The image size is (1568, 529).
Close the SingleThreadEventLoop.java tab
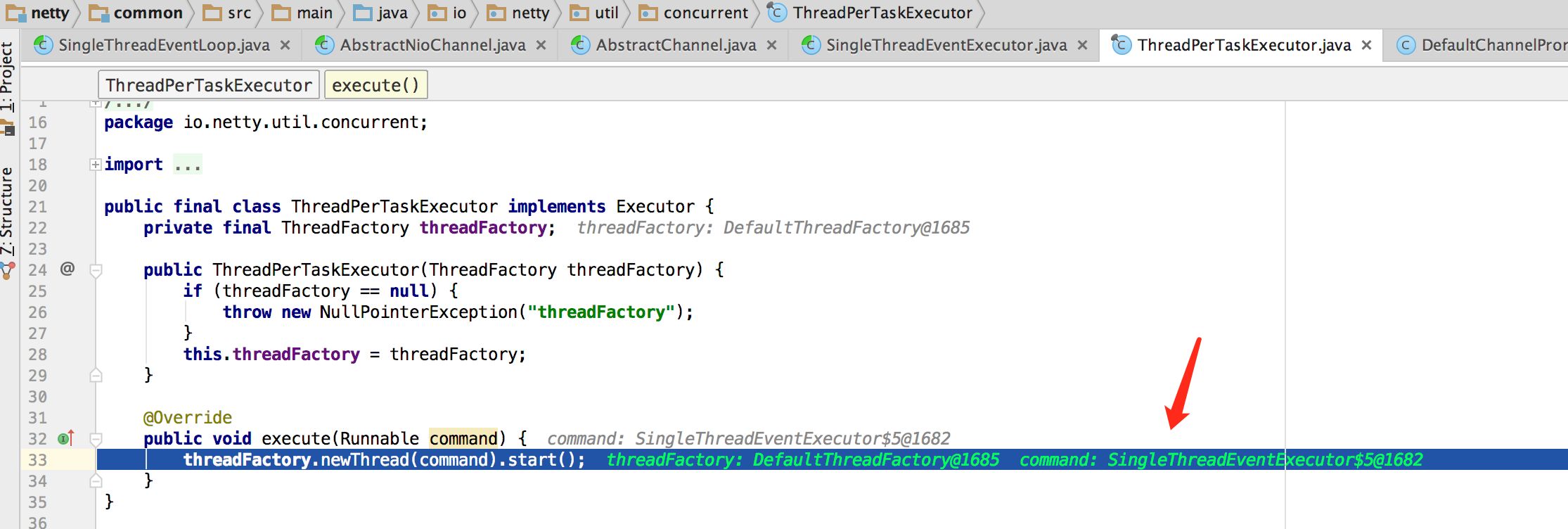(x=285, y=45)
